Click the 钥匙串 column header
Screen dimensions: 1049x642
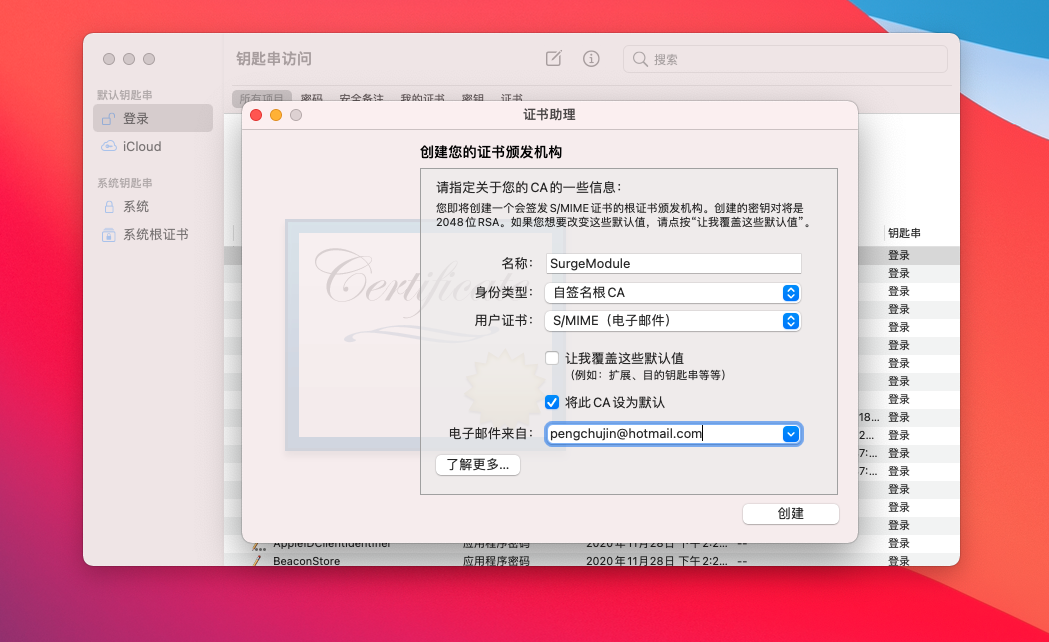[904, 233]
